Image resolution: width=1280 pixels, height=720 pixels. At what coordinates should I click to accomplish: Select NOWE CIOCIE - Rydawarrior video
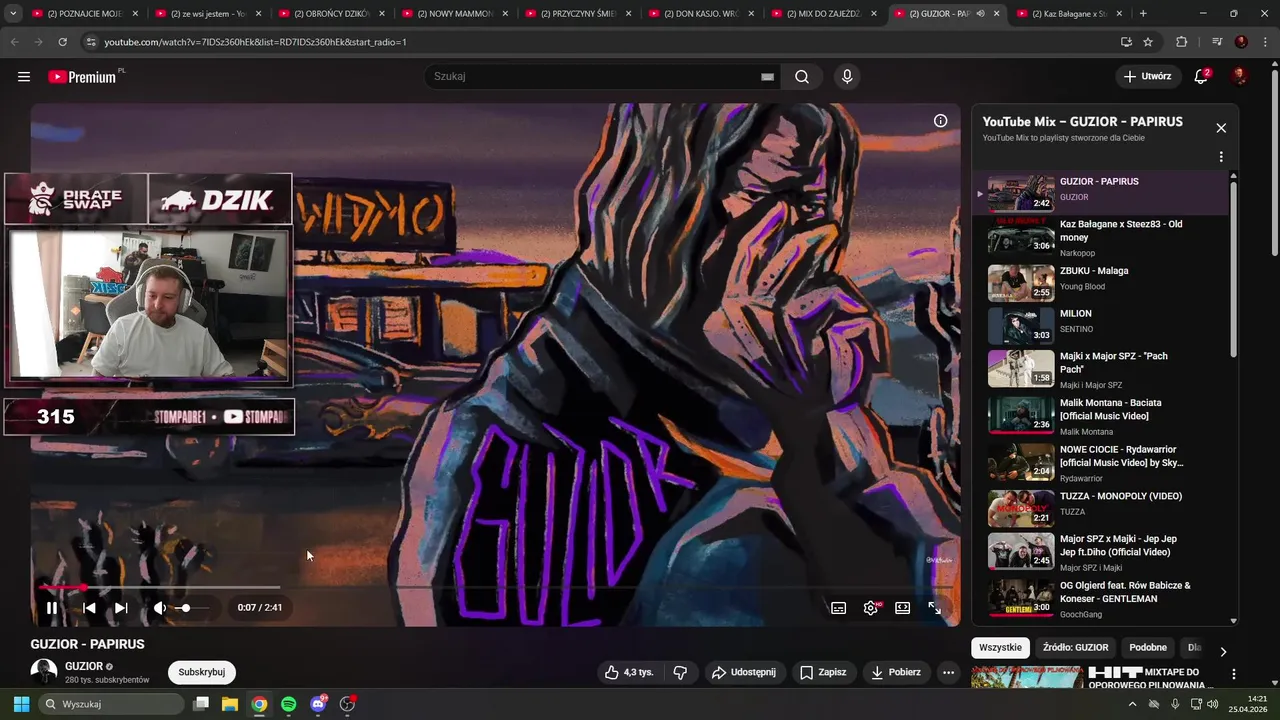point(1100,463)
